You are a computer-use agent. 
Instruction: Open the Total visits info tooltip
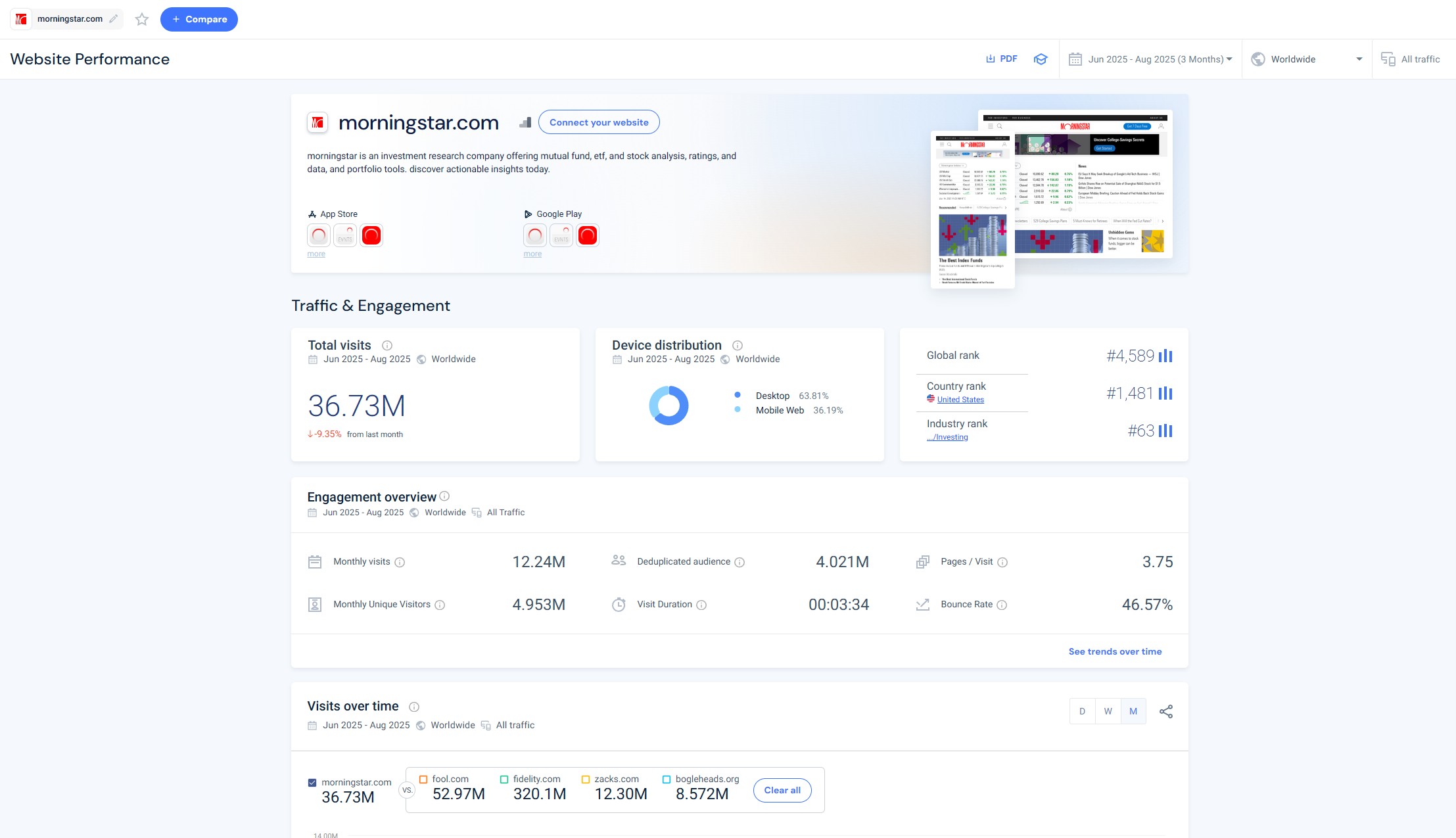pos(387,345)
